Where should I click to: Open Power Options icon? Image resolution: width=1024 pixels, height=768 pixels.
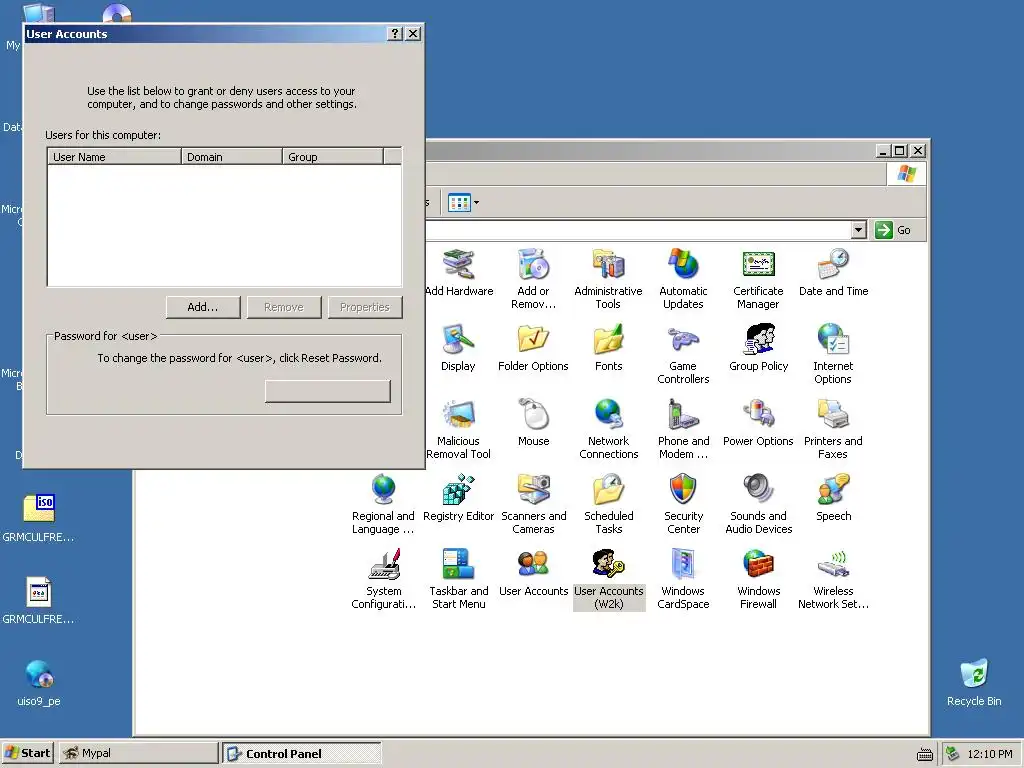tap(758, 415)
